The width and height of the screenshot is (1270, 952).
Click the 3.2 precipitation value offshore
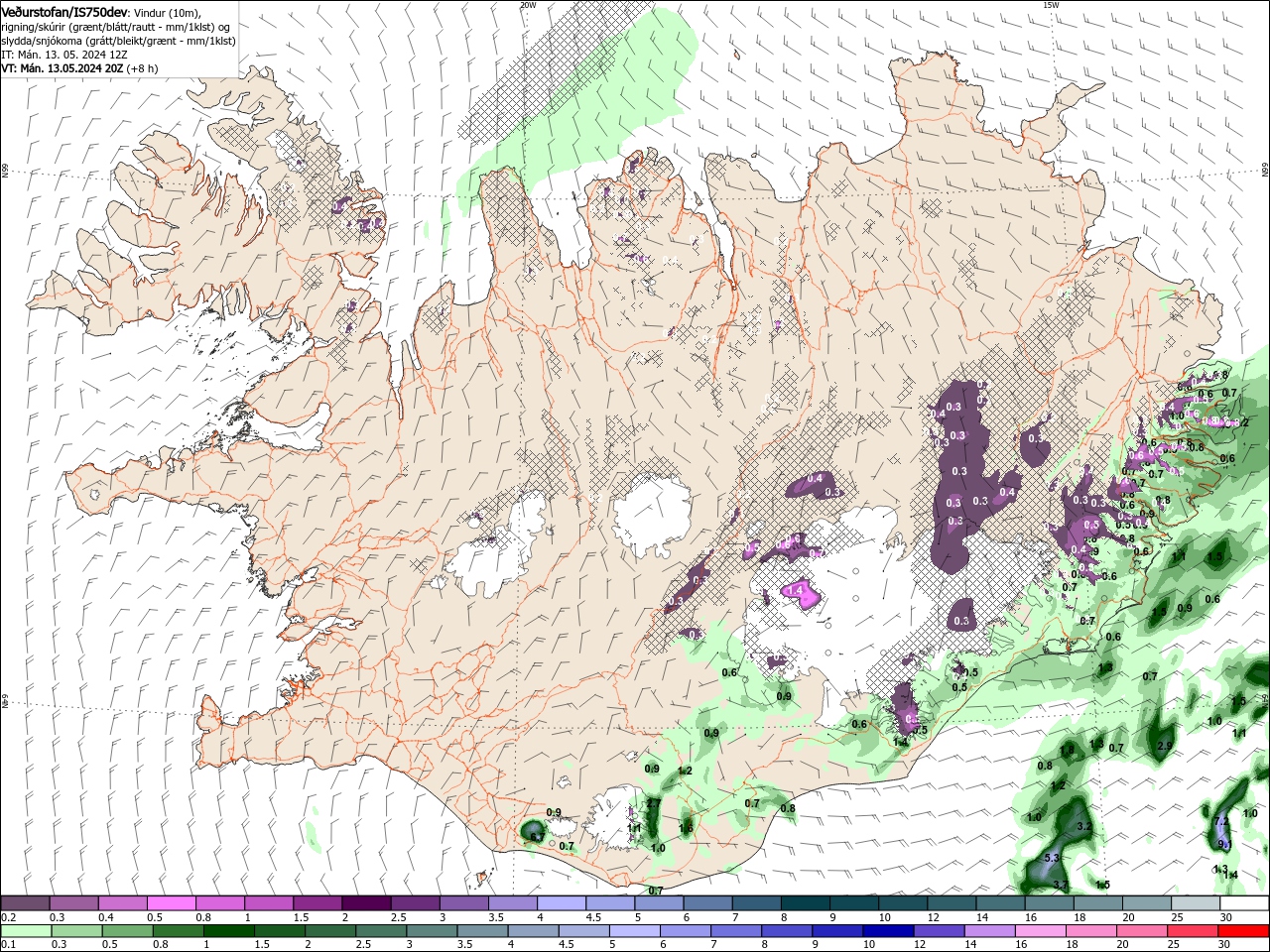[x=1084, y=826]
